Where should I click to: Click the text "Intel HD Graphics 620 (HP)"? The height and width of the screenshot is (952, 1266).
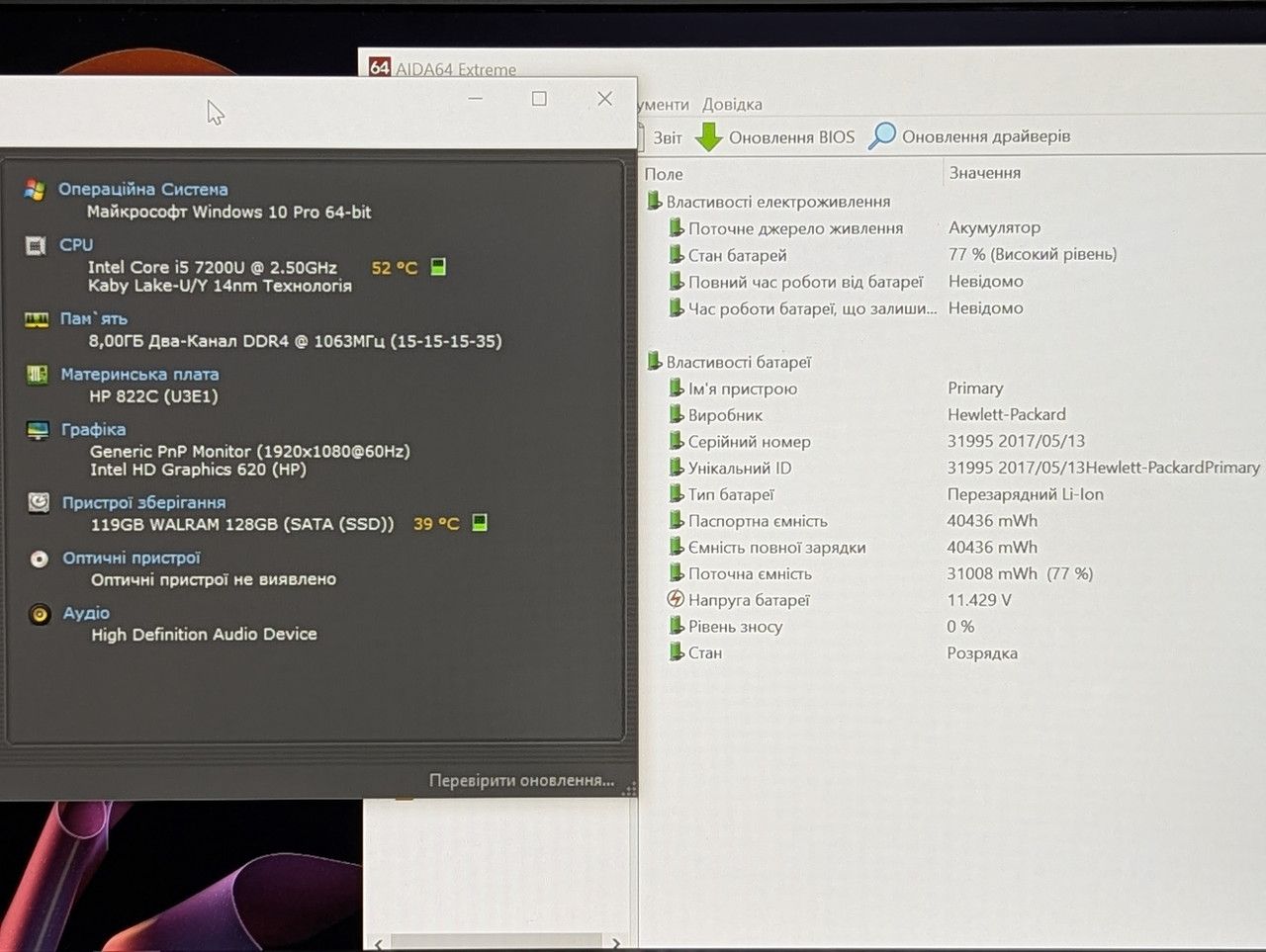point(198,470)
